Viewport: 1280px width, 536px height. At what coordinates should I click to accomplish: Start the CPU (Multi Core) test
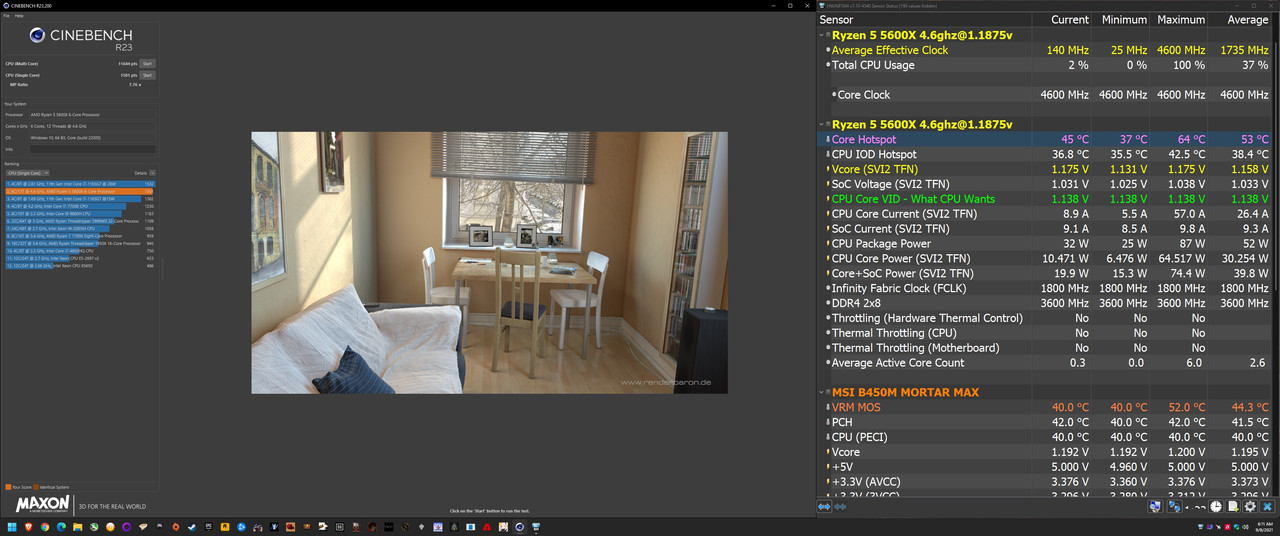[147, 63]
